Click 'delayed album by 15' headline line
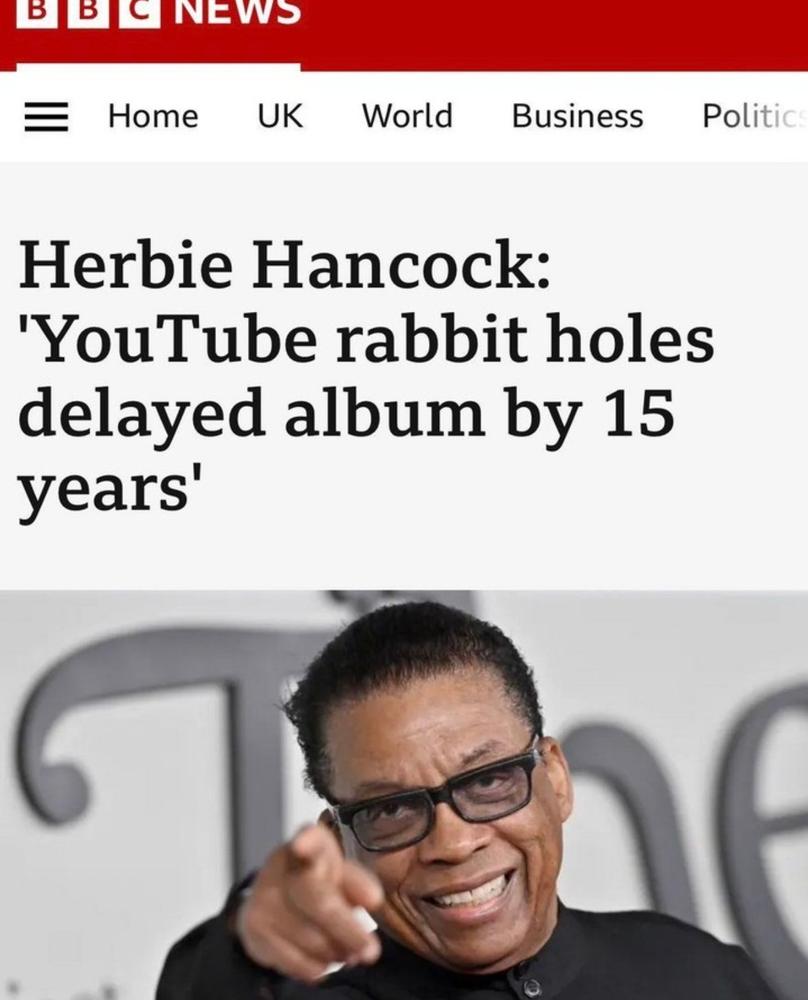The image size is (808, 1000). point(346,415)
